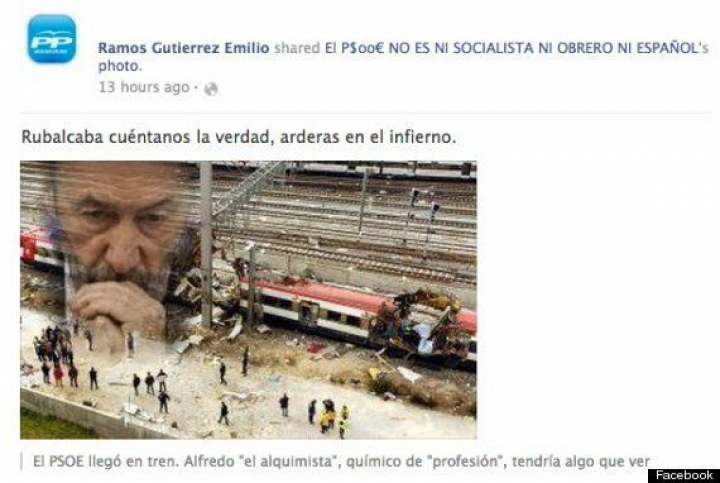The image size is (720, 483).
Task: Enlarge the shared train wreck photo
Action: [248, 300]
